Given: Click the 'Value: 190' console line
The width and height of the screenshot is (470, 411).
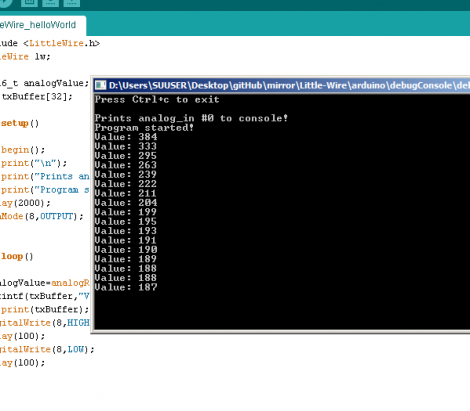Looking at the screenshot, I should [126, 250].
